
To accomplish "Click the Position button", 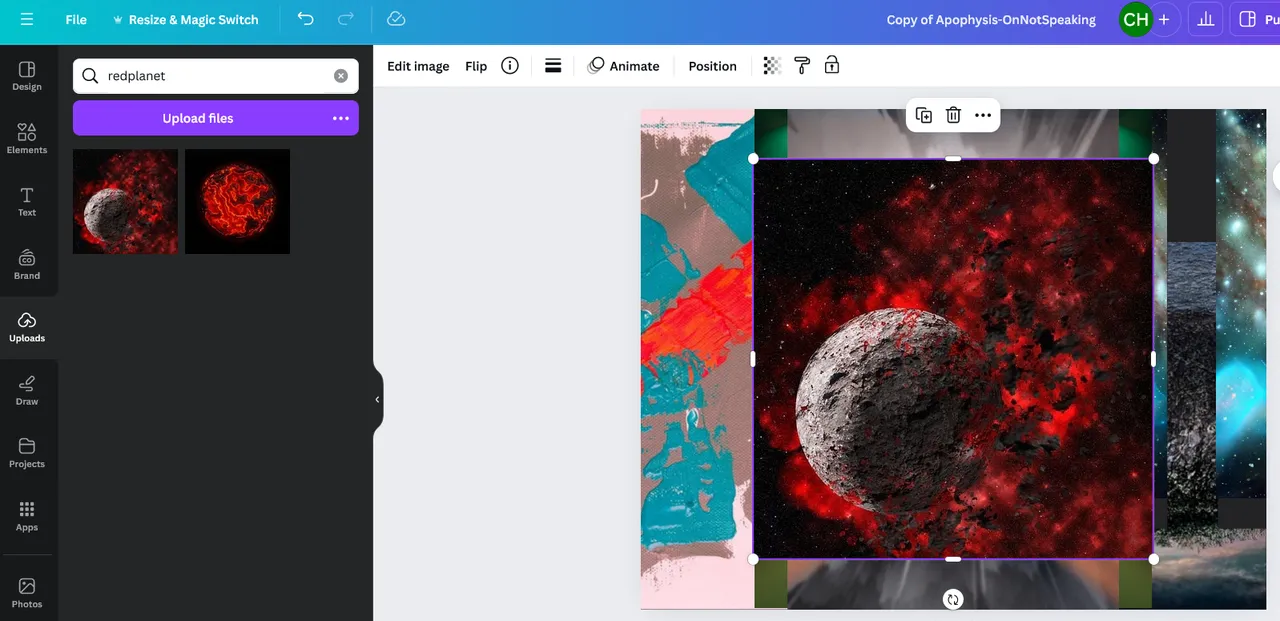I will 712,66.
